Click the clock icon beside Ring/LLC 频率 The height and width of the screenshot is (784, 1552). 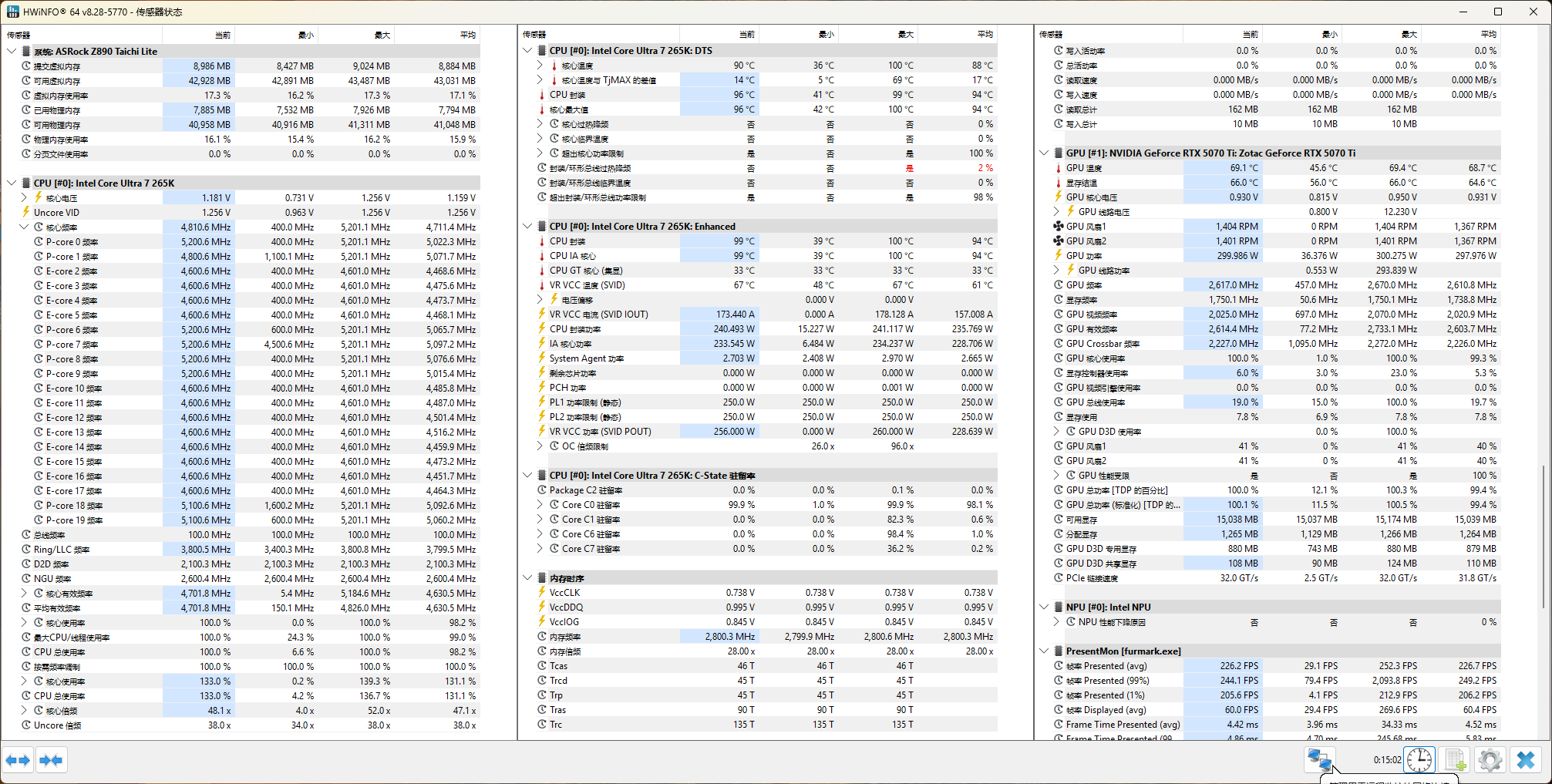click(26, 550)
